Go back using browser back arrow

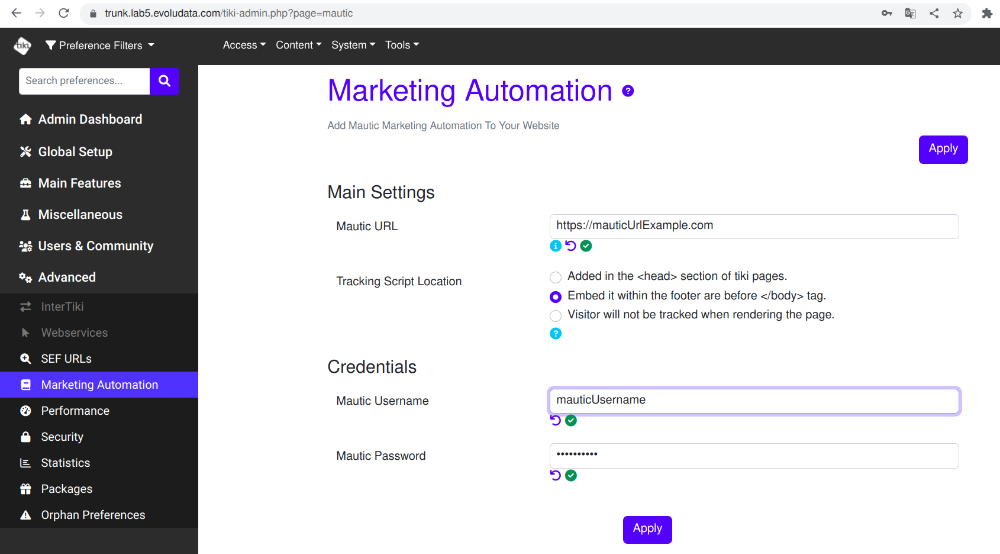(x=16, y=13)
